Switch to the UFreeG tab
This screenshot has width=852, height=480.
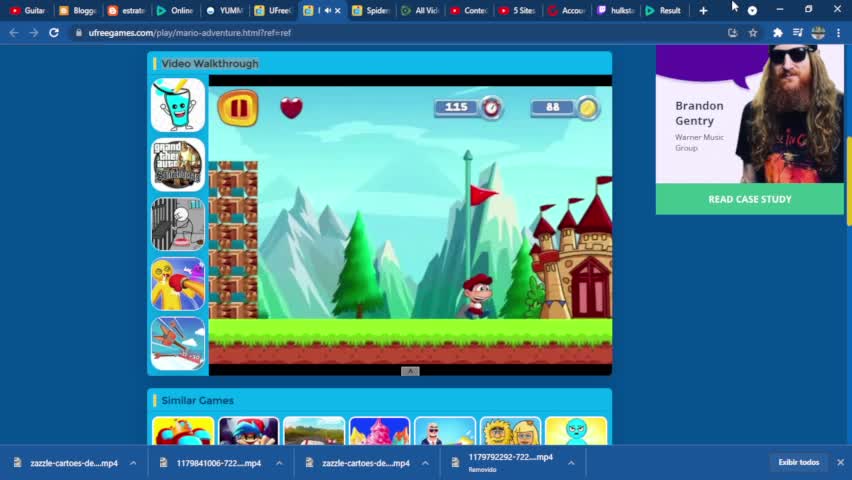[273, 10]
